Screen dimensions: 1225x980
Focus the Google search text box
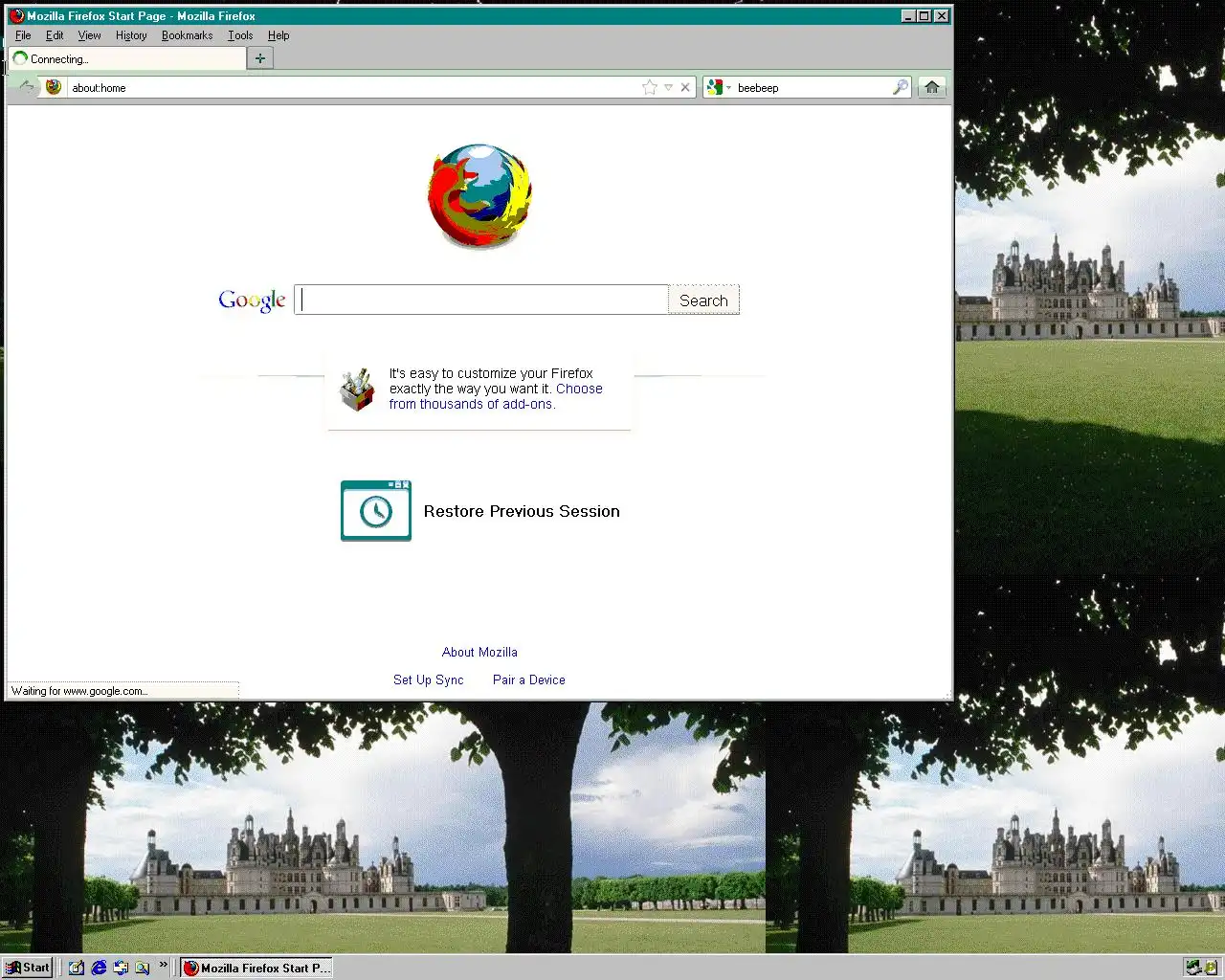point(481,300)
